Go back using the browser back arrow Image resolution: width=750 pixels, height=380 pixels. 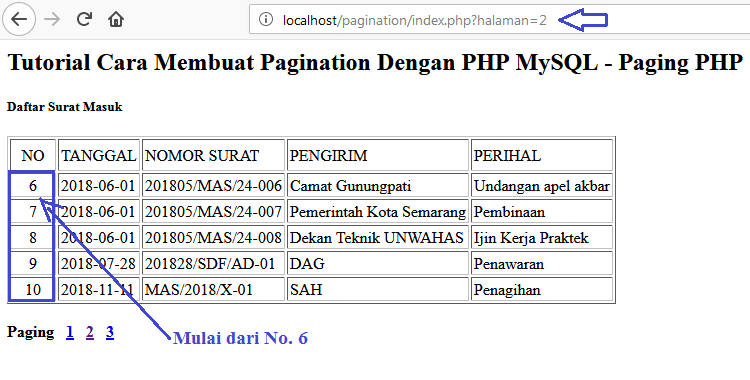tap(19, 19)
